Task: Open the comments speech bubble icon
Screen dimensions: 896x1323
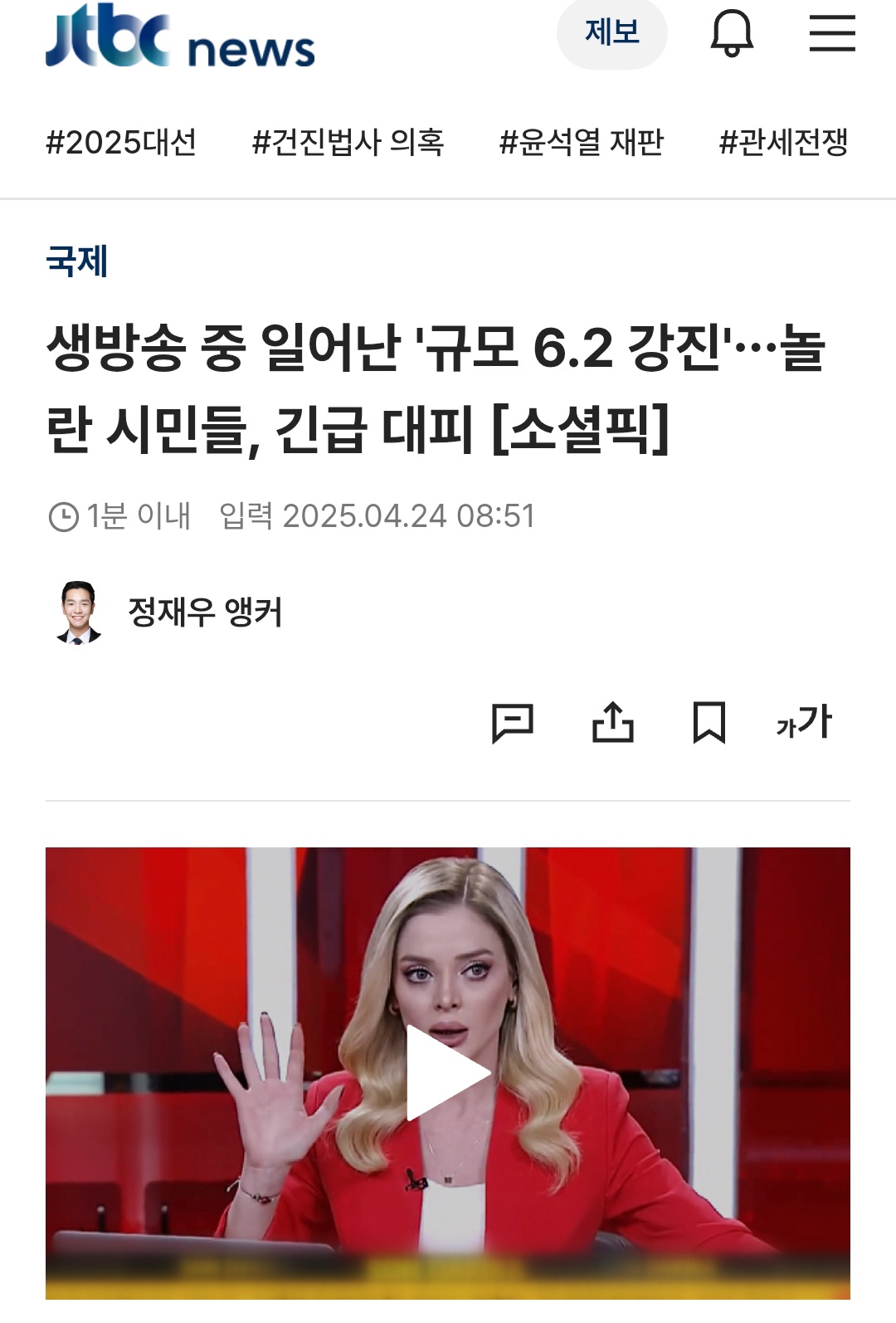Action: [x=513, y=722]
